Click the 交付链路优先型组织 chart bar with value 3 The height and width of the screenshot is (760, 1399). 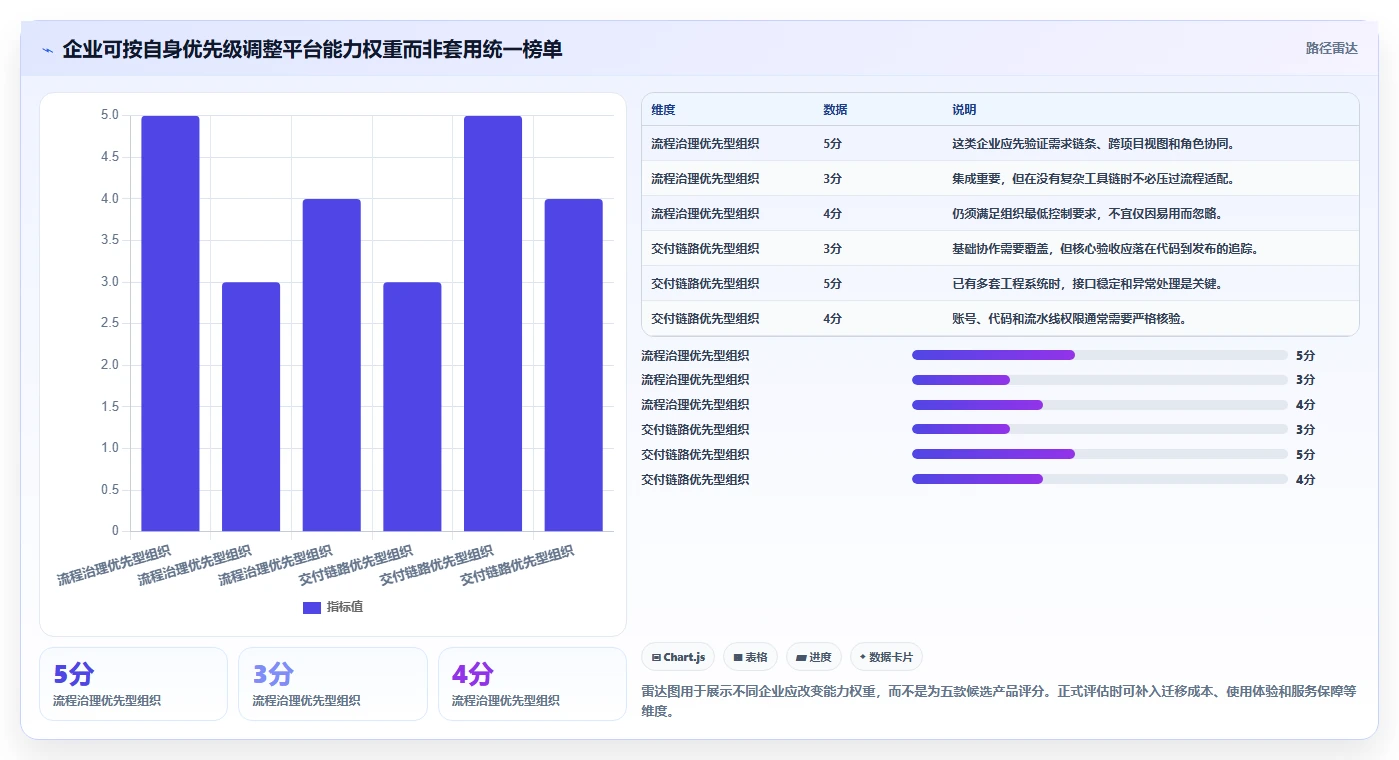point(412,407)
